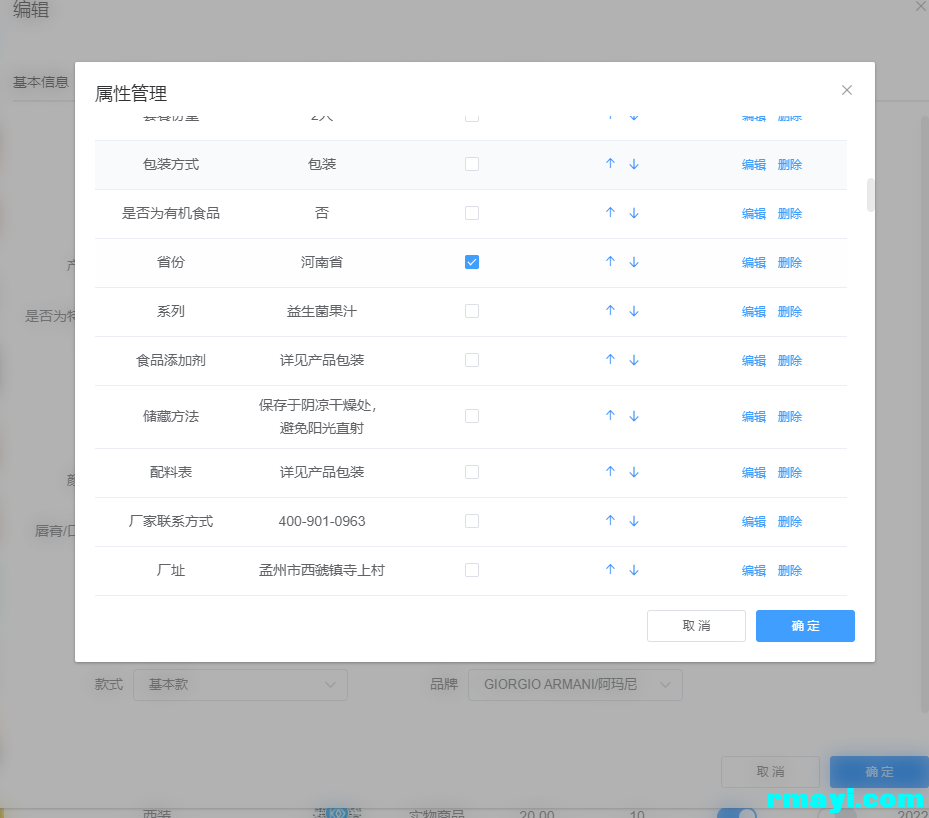Move 包装方式 row up with arrow
Viewport: 929px width, 818px height.
(x=610, y=164)
